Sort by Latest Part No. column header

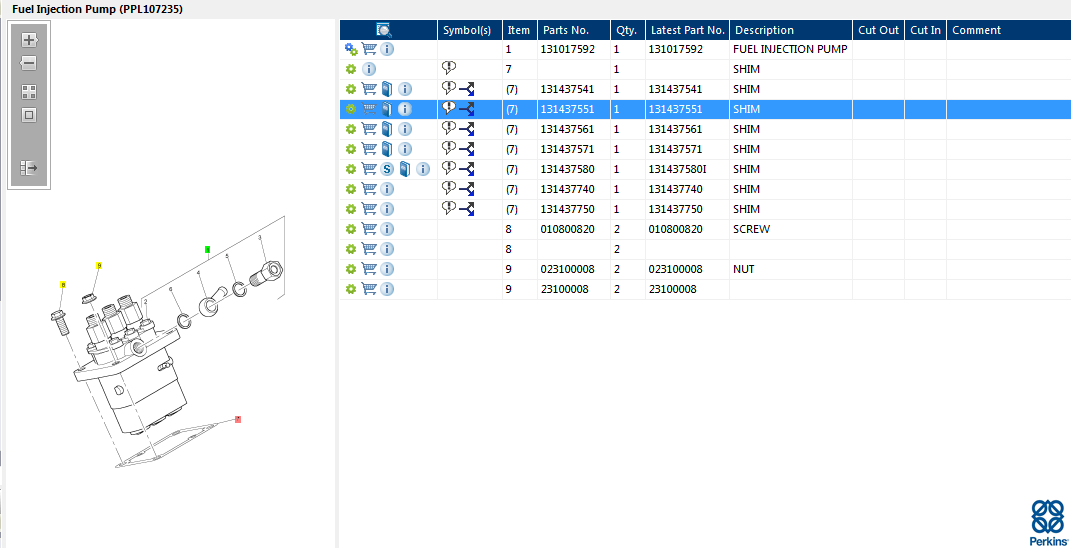click(687, 30)
